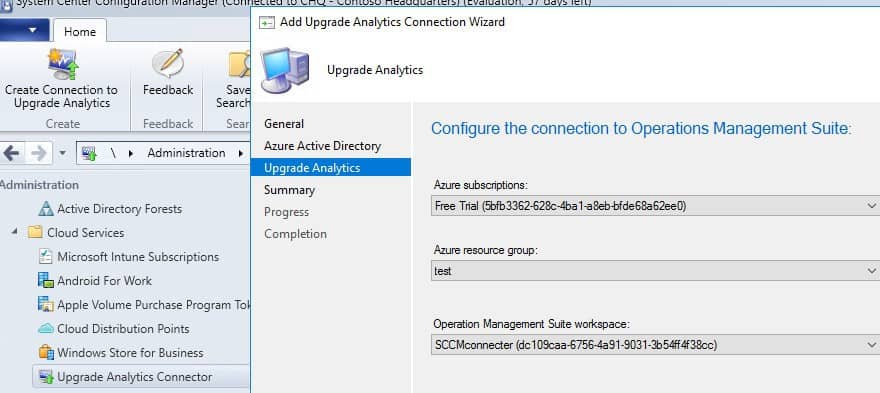Click the wizard title bar icon
This screenshot has height=393, width=880.
pos(267,22)
